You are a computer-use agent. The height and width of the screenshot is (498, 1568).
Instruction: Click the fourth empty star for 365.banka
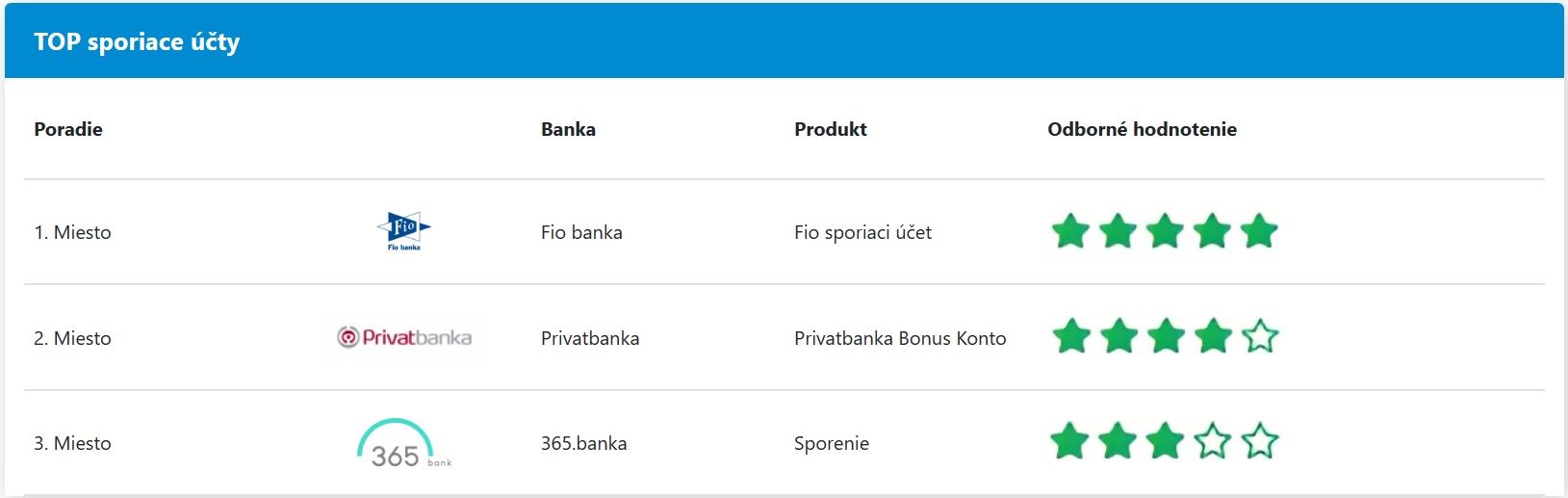[1212, 442]
